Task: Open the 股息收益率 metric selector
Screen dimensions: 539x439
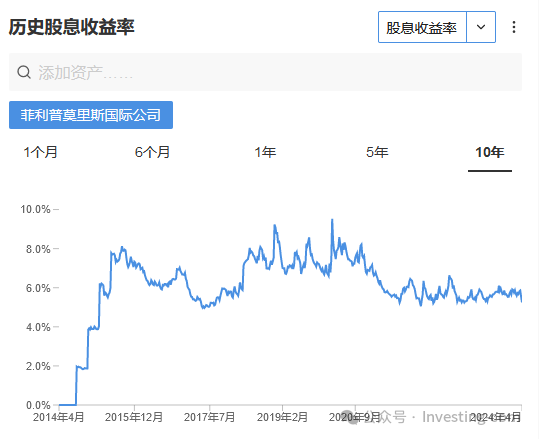Action: [x=422, y=27]
